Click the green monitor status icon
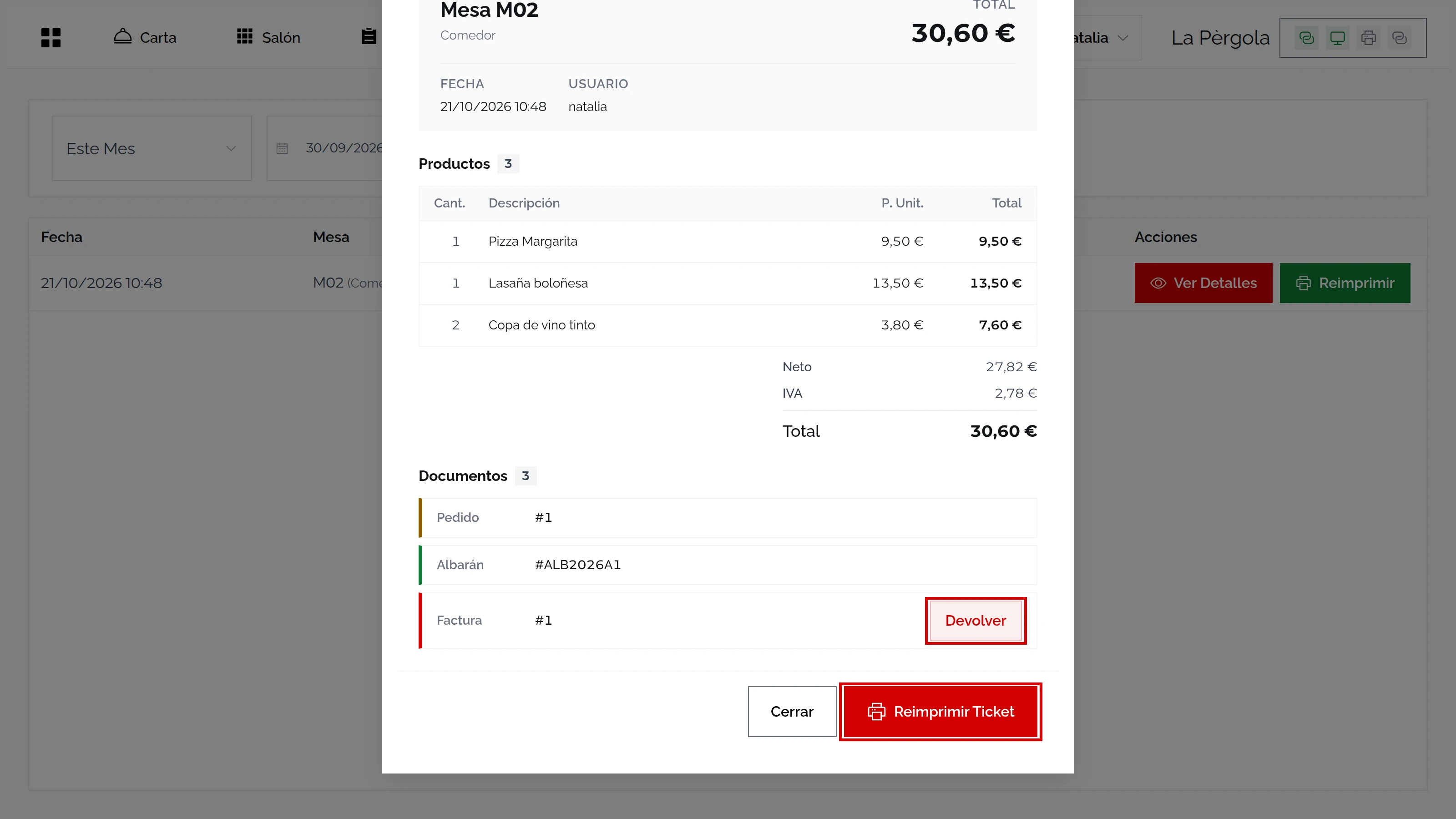This screenshot has height=819, width=1456. point(1337,38)
